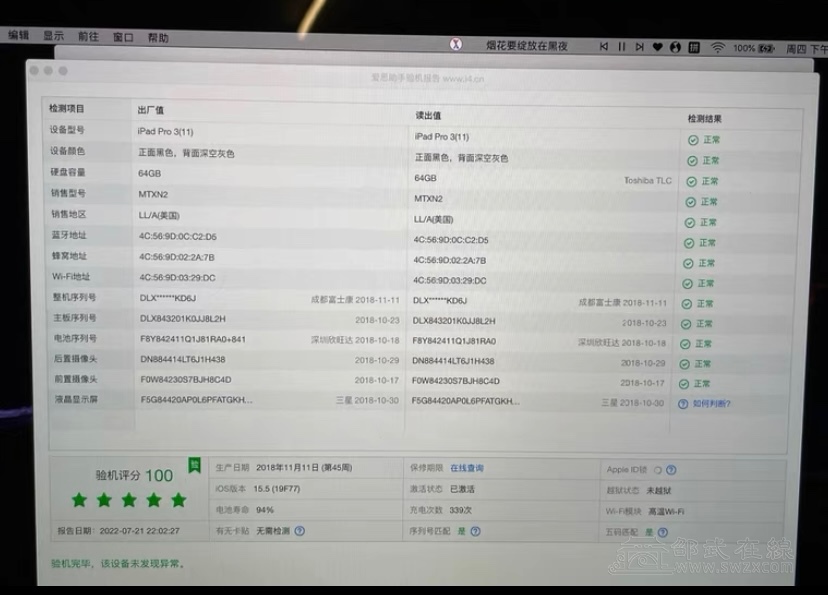Click the 在线查询 warranty link
The image size is (828, 595).
(466, 468)
